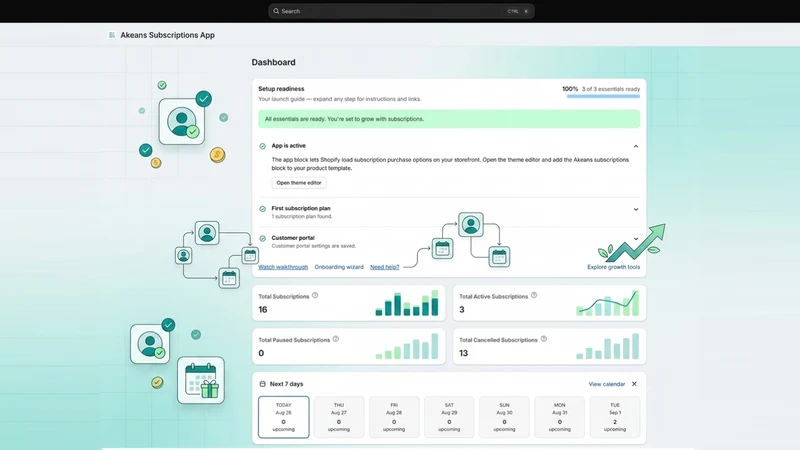The width and height of the screenshot is (800, 450).
Task: Select the FRI Aug 28 day card
Action: point(394,417)
